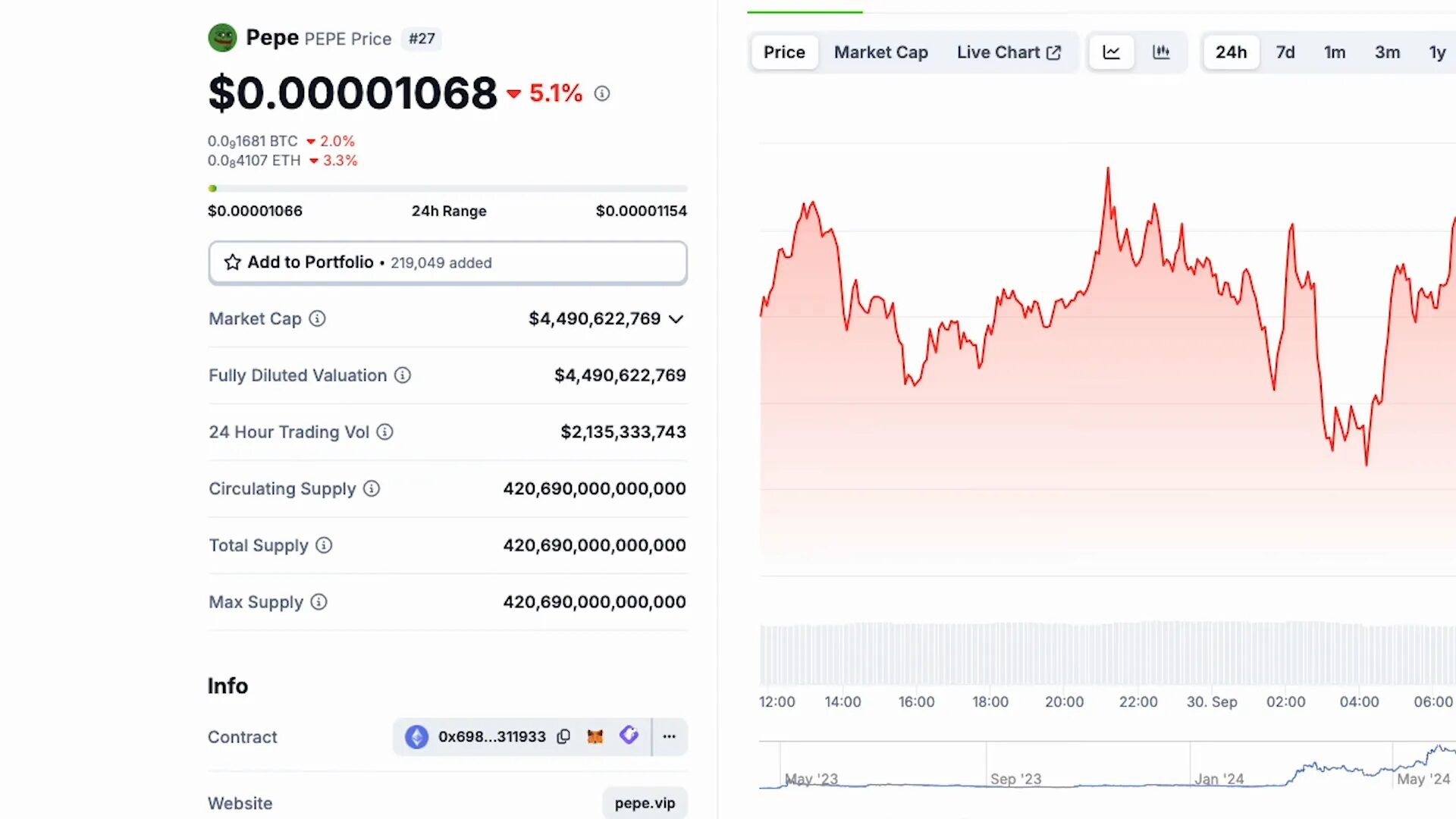1456x819 pixels.
Task: Select the 3m time range
Action: tap(1387, 52)
